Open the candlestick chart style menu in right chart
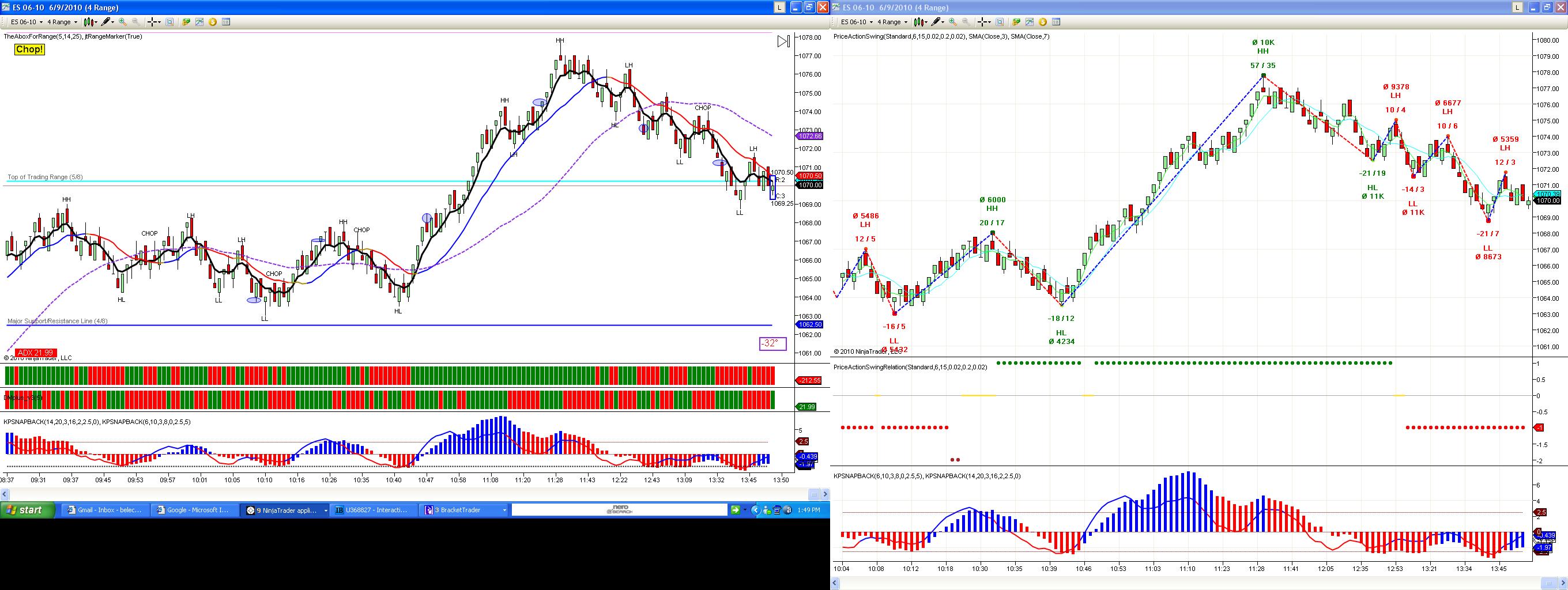Viewport: 1568px width, 590px height. tap(921, 22)
